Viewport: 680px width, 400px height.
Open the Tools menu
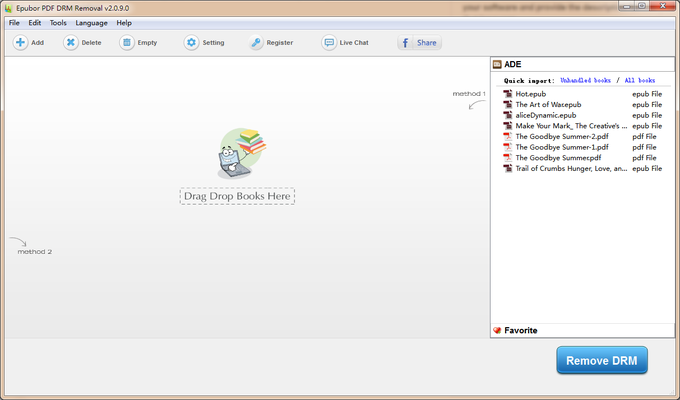pyautogui.click(x=58, y=23)
